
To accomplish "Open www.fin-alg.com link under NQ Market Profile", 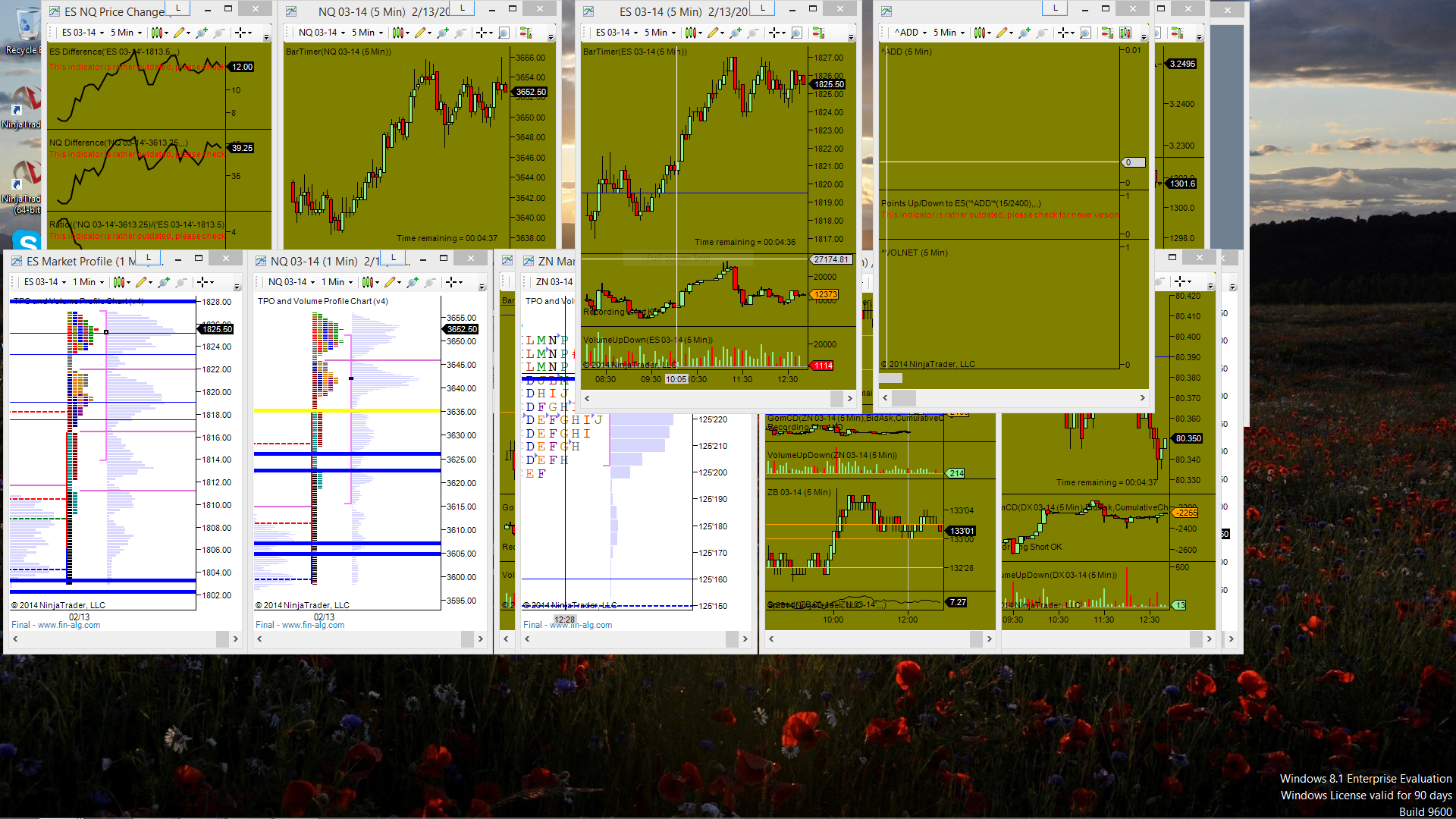I will tap(313, 625).
